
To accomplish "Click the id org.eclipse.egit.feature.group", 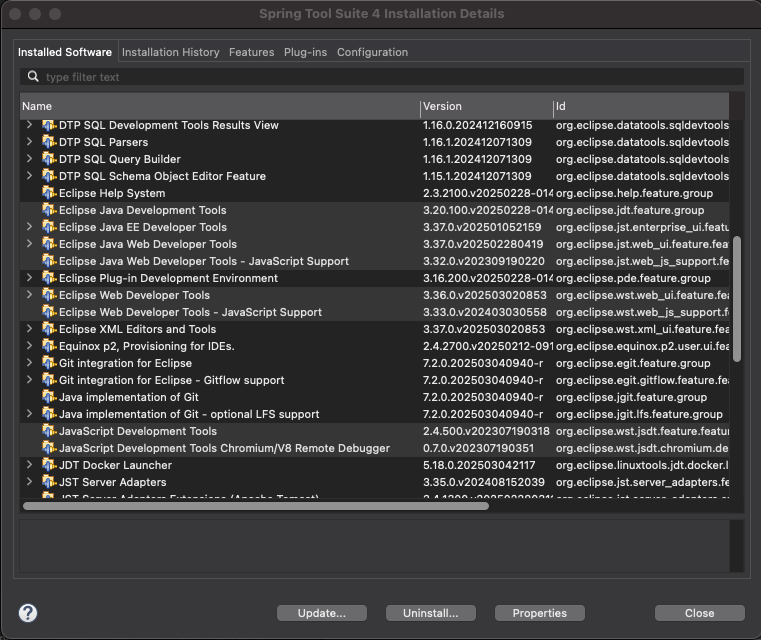I will (633, 363).
